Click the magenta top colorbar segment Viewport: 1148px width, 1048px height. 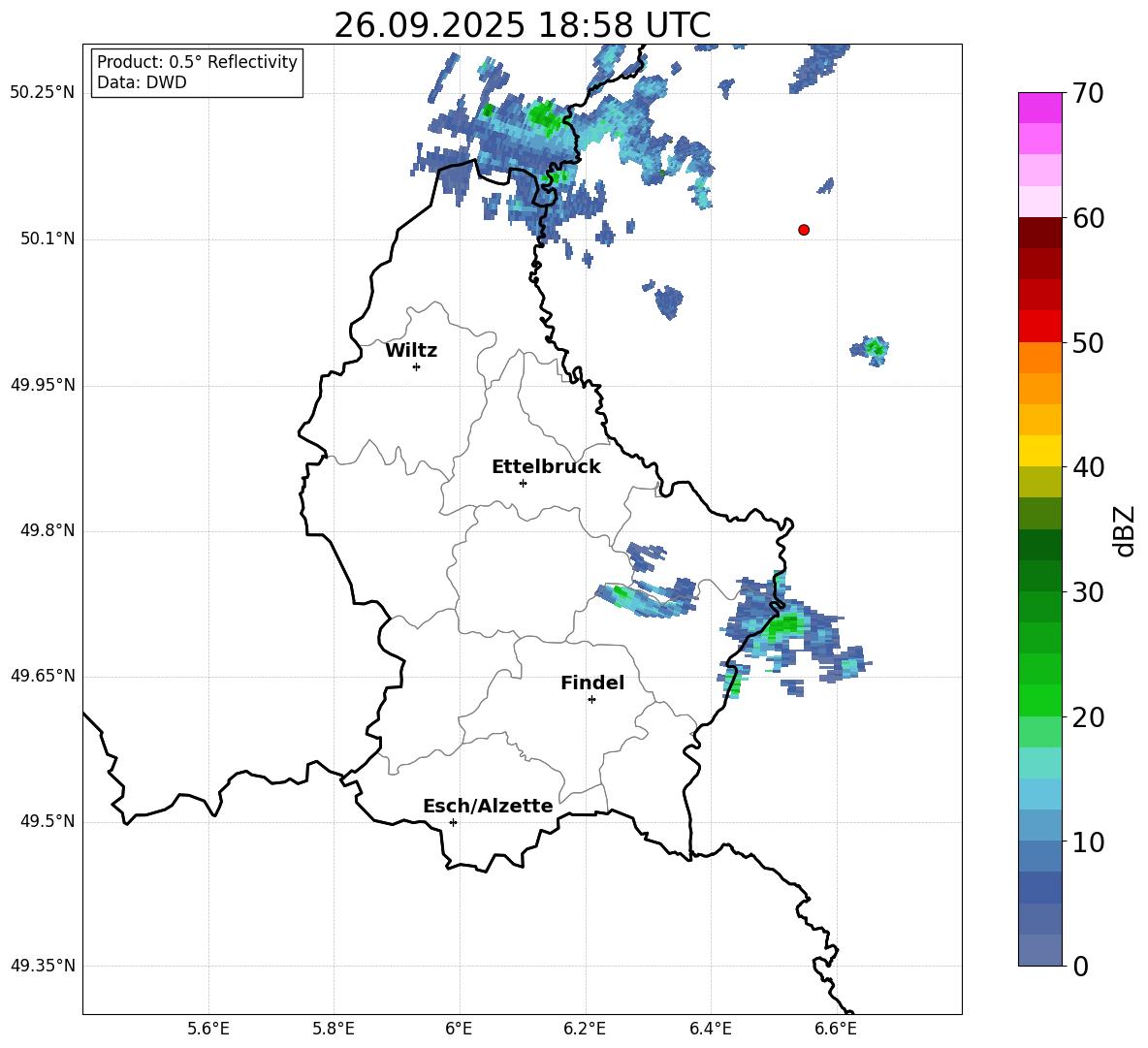tap(1040, 109)
